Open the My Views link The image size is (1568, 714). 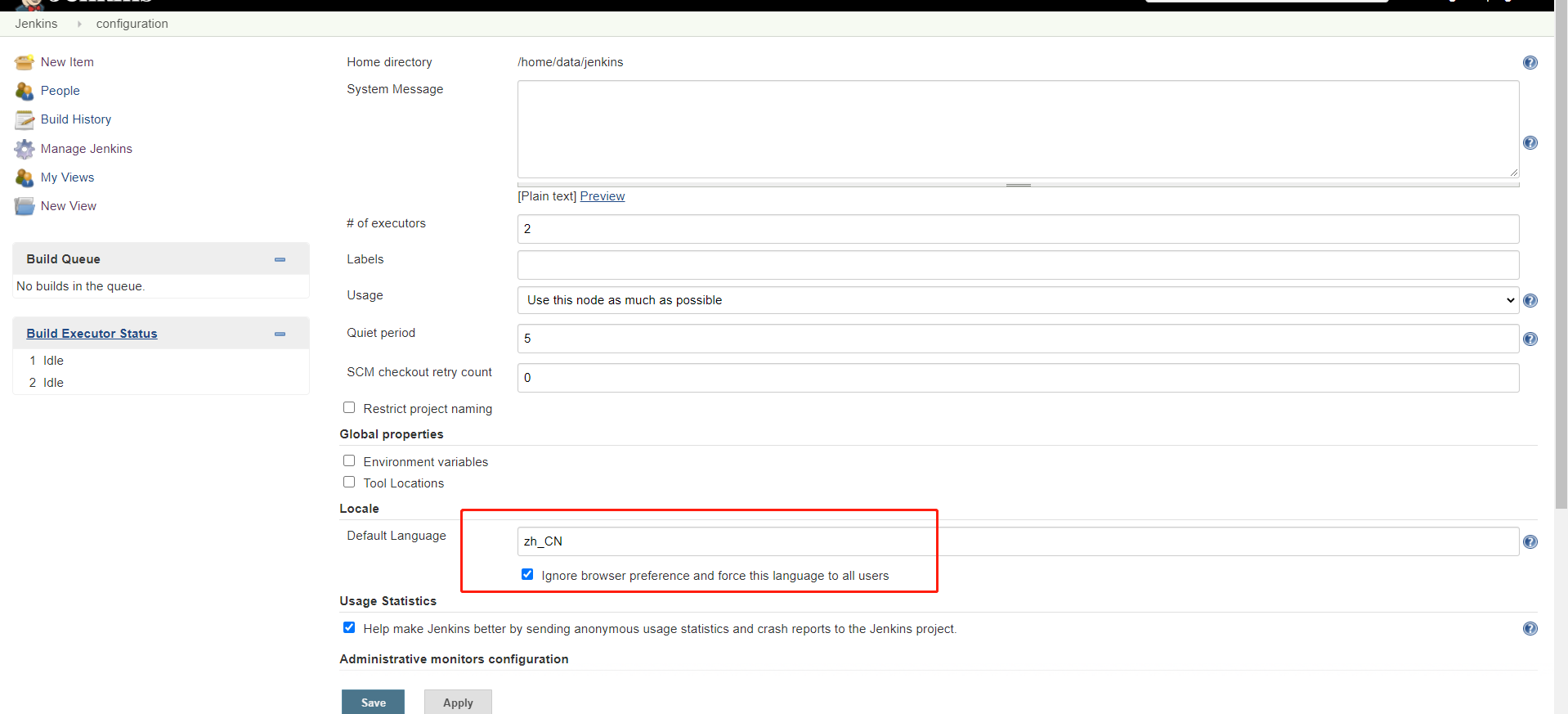[67, 177]
